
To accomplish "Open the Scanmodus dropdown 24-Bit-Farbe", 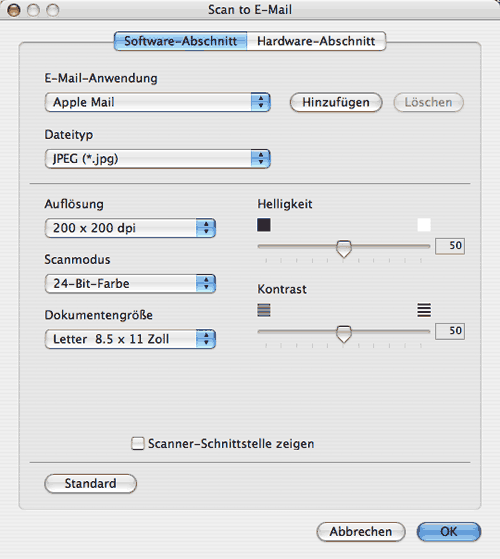I will (x=130, y=283).
